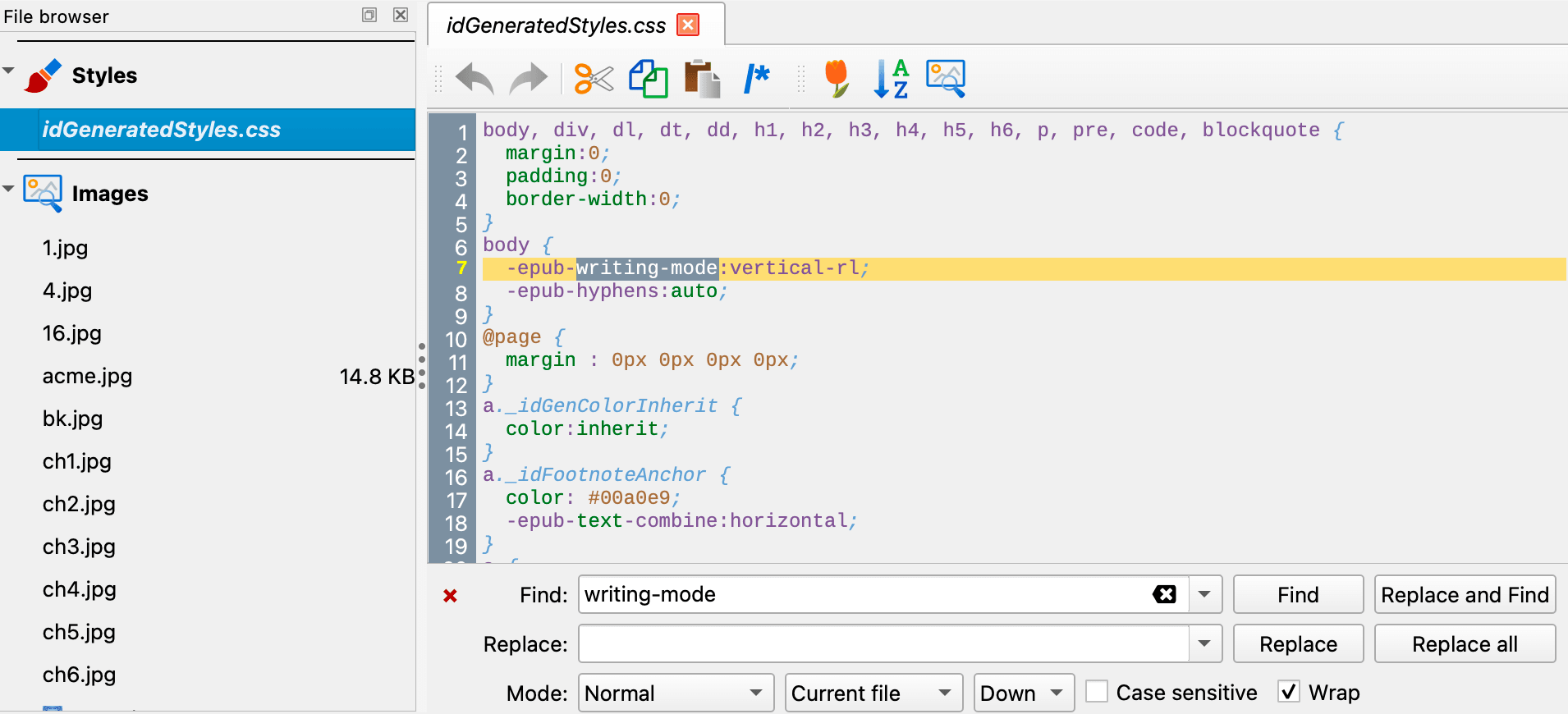Hide the find bar with red X
1568x714 pixels.
[450, 596]
